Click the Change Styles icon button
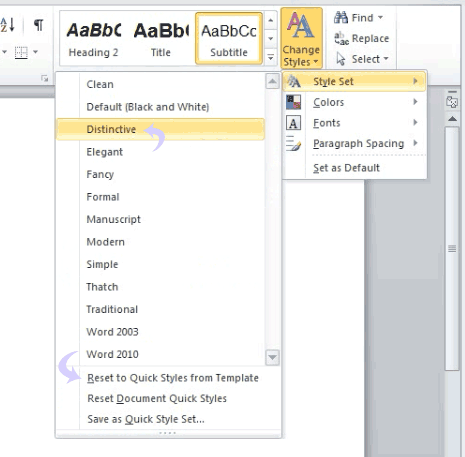The width and height of the screenshot is (465, 457). [301, 38]
